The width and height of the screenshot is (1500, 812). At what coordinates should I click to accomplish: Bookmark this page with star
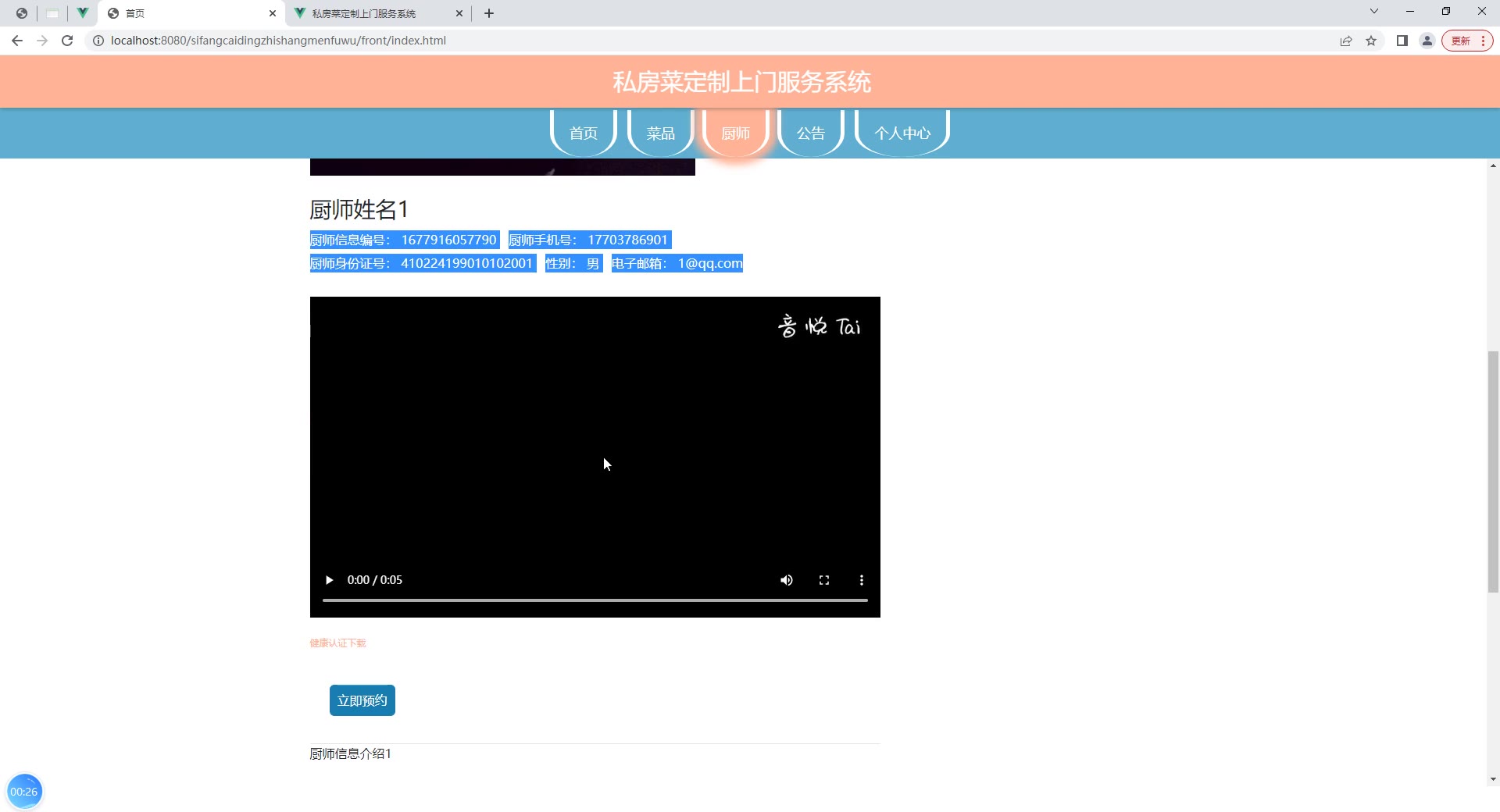click(1371, 41)
